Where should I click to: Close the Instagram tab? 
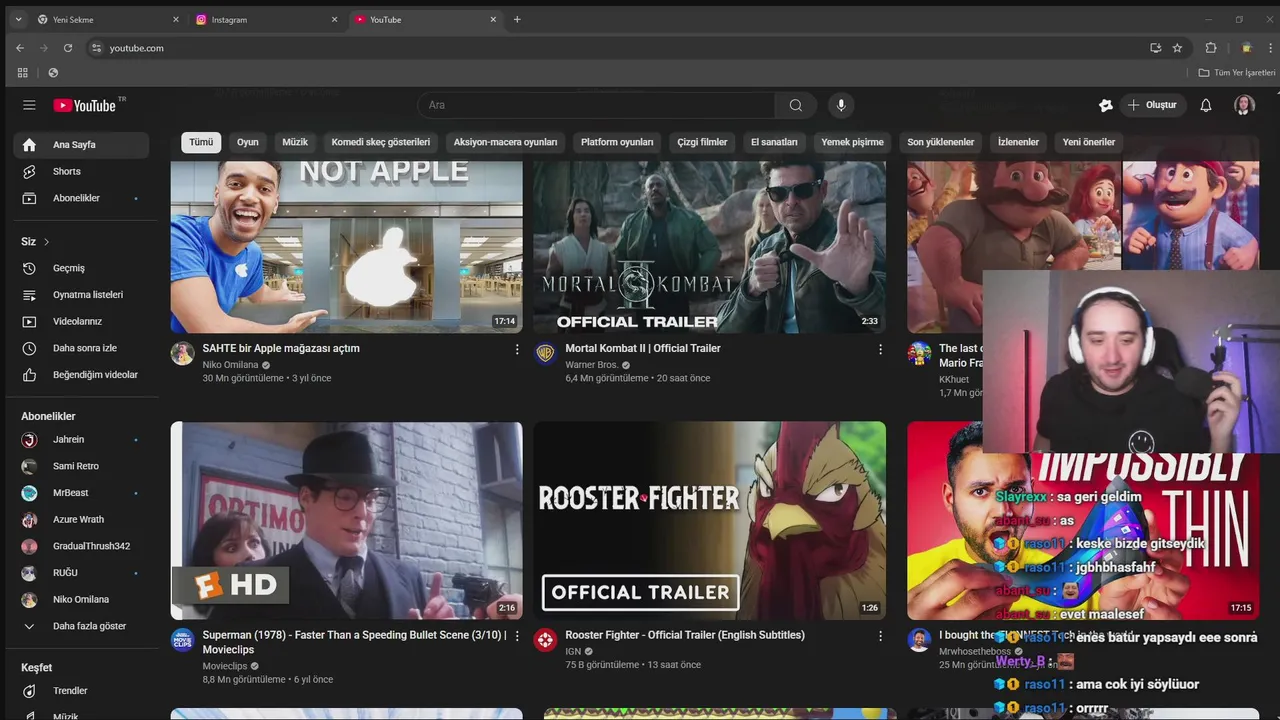click(334, 19)
